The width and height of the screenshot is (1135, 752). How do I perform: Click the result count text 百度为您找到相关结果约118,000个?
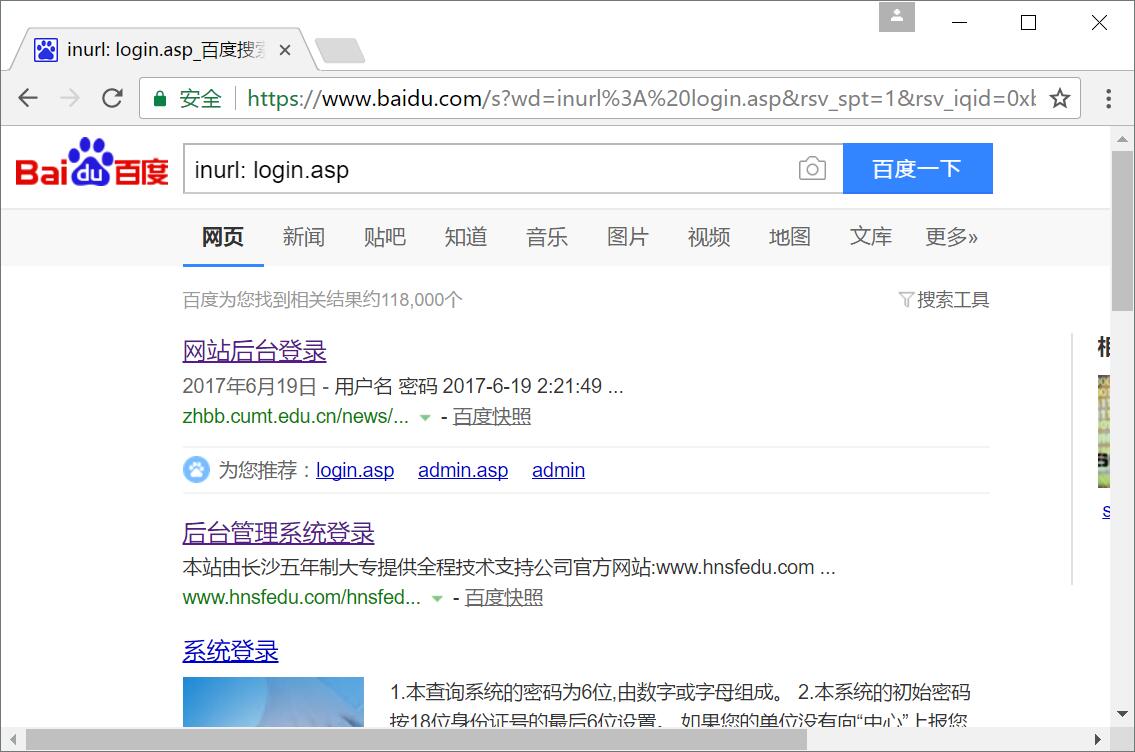pos(322,300)
